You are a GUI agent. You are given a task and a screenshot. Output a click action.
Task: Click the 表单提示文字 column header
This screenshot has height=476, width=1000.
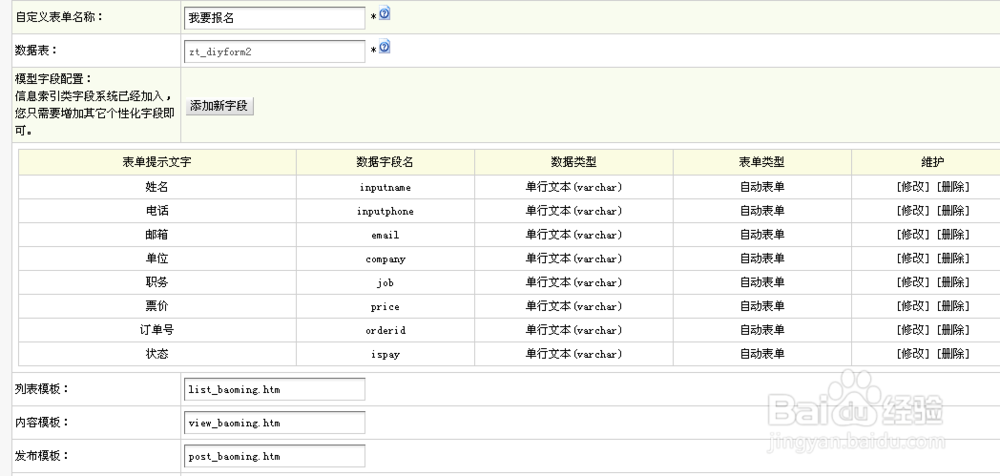[x=157, y=162]
